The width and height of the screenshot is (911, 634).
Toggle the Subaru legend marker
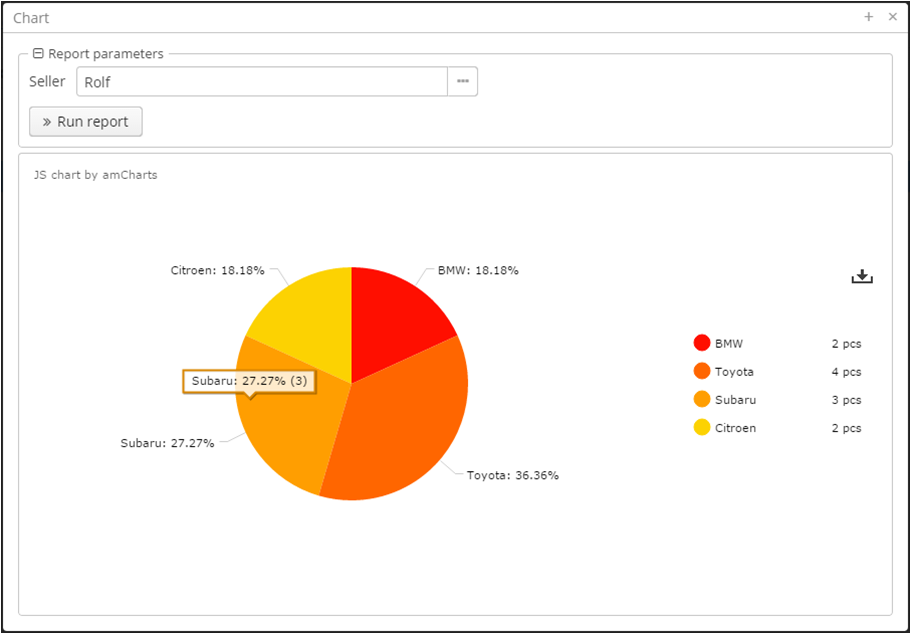702,399
